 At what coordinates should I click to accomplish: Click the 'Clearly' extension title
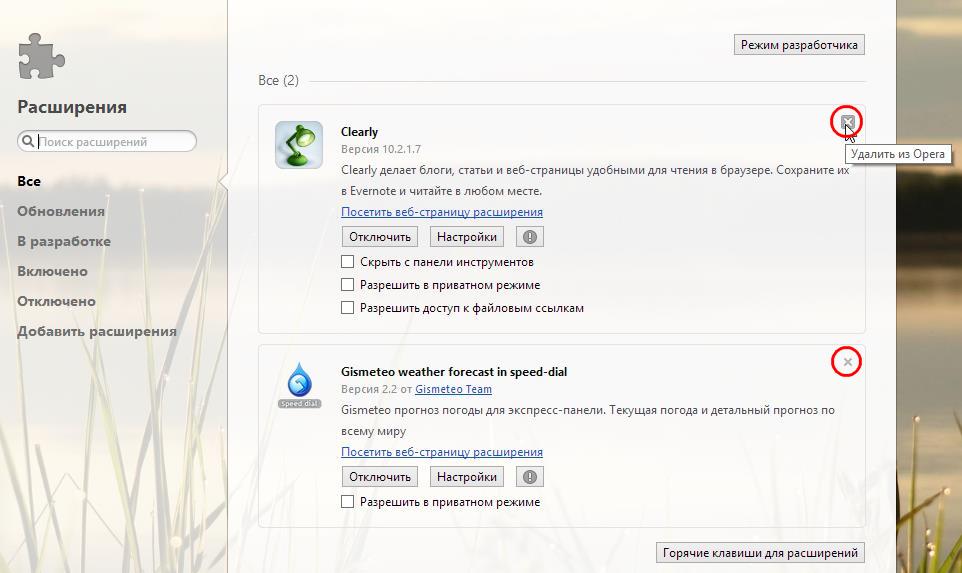[x=360, y=132]
